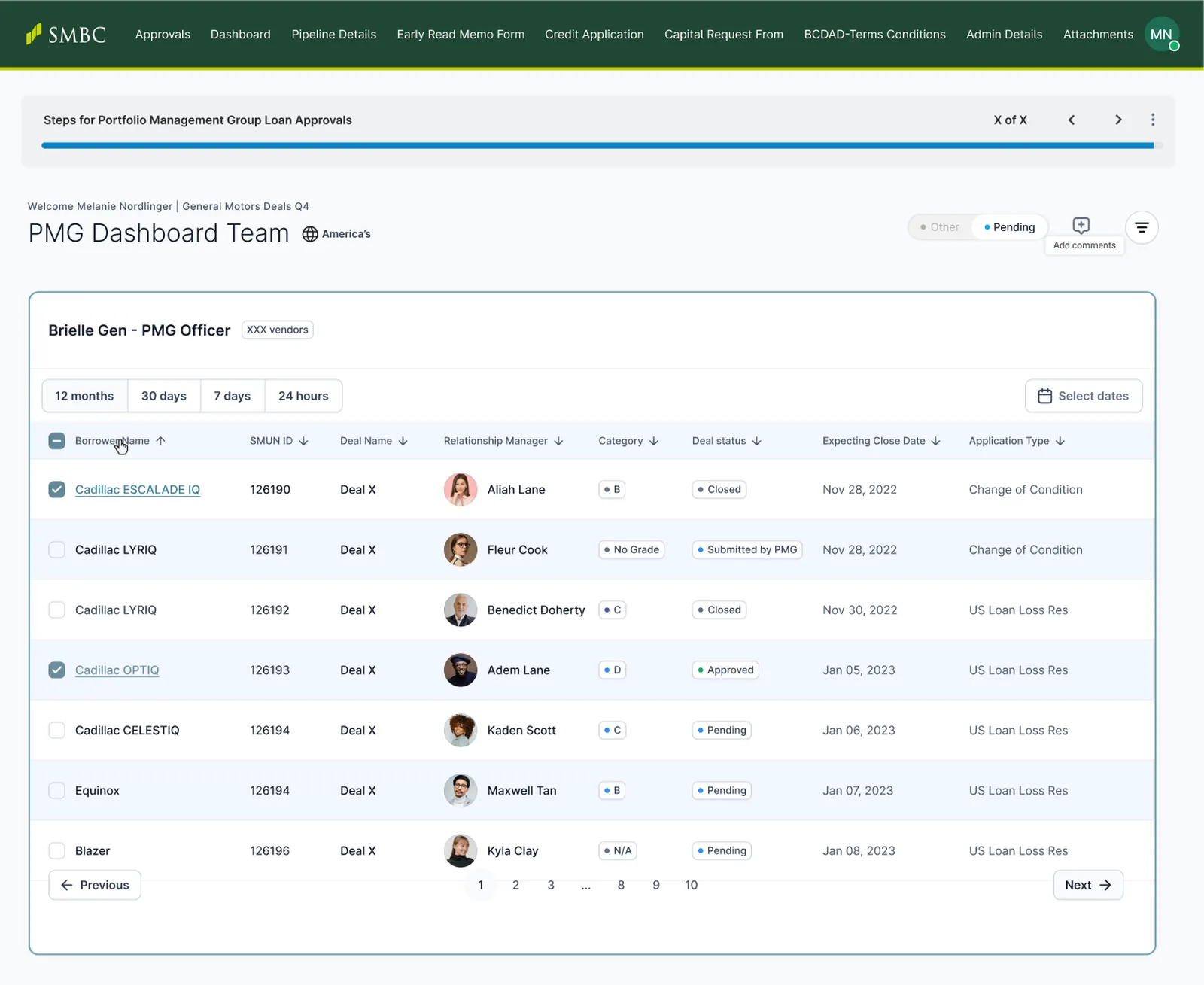The width and height of the screenshot is (1204, 985).
Task: Sort by Deal status column
Action: pos(727,441)
